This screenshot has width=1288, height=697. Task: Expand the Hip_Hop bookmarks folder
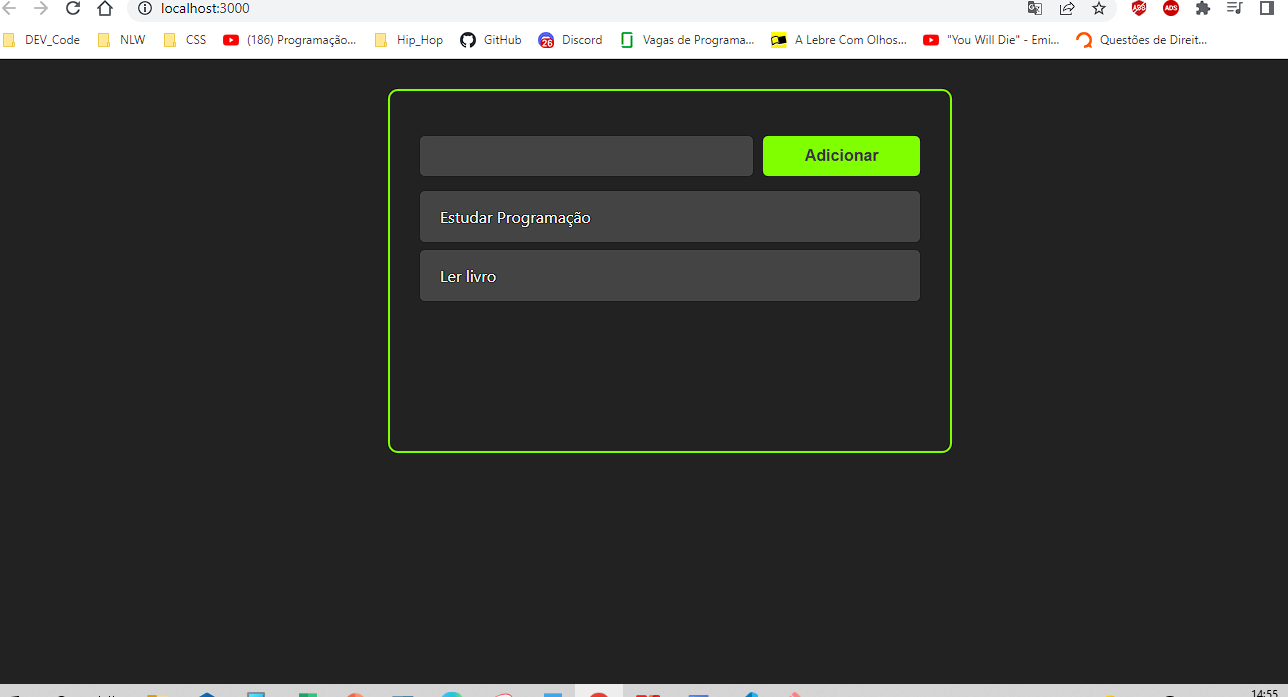coord(408,40)
